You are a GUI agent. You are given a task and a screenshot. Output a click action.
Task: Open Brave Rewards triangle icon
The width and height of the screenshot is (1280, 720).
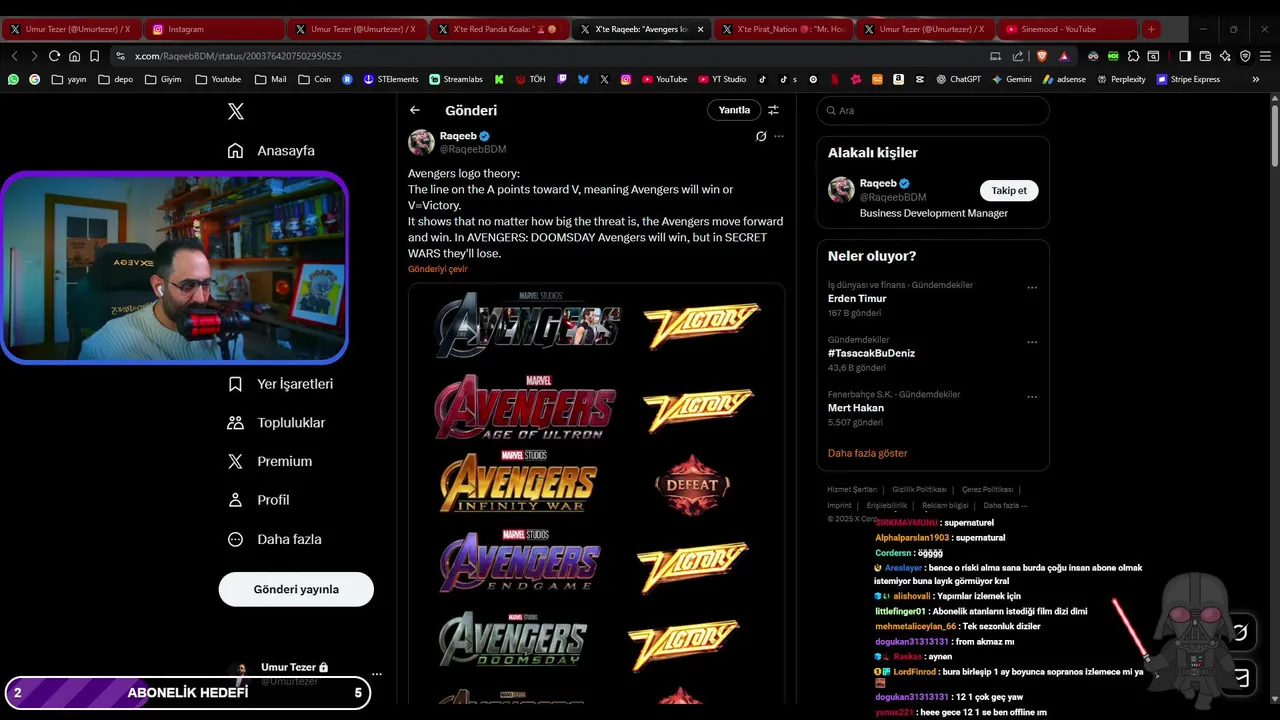pos(1064,56)
